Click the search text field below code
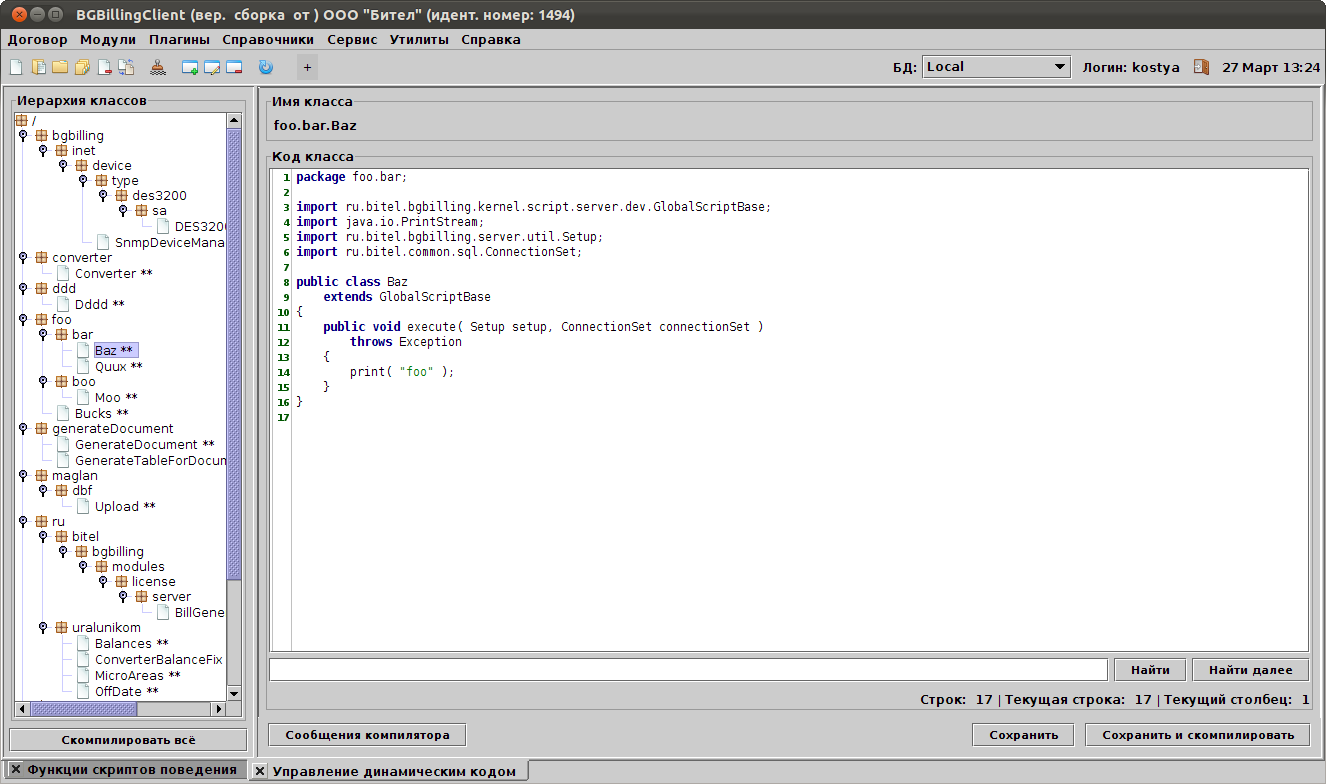The width and height of the screenshot is (1326, 784). (688, 670)
